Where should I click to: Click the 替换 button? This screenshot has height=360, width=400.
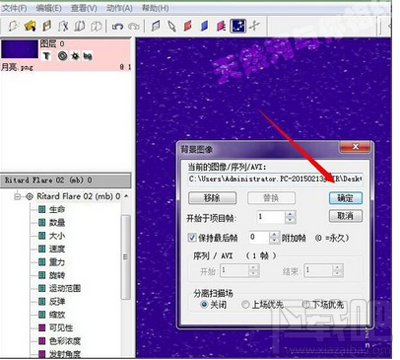(271, 198)
